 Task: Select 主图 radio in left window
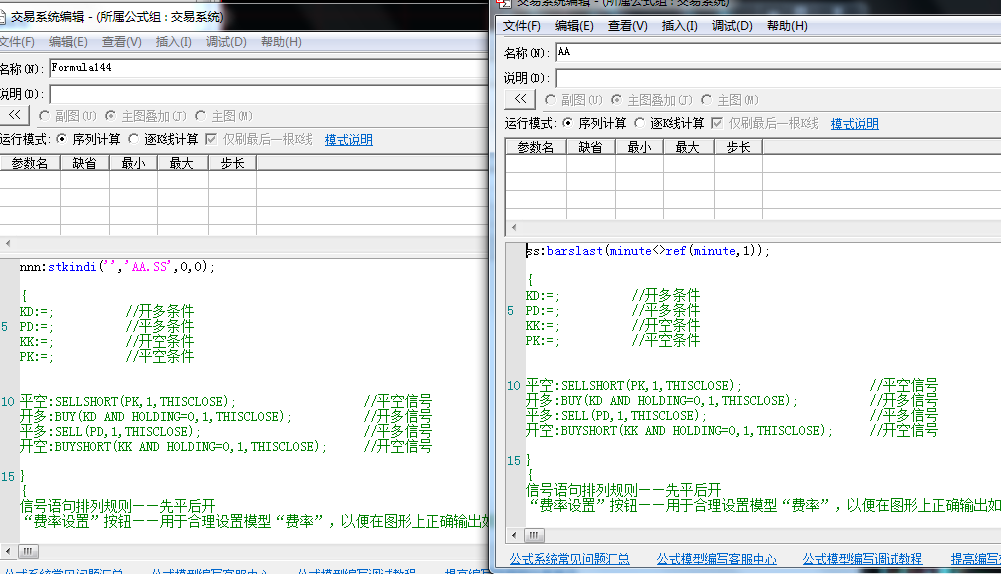point(200,116)
